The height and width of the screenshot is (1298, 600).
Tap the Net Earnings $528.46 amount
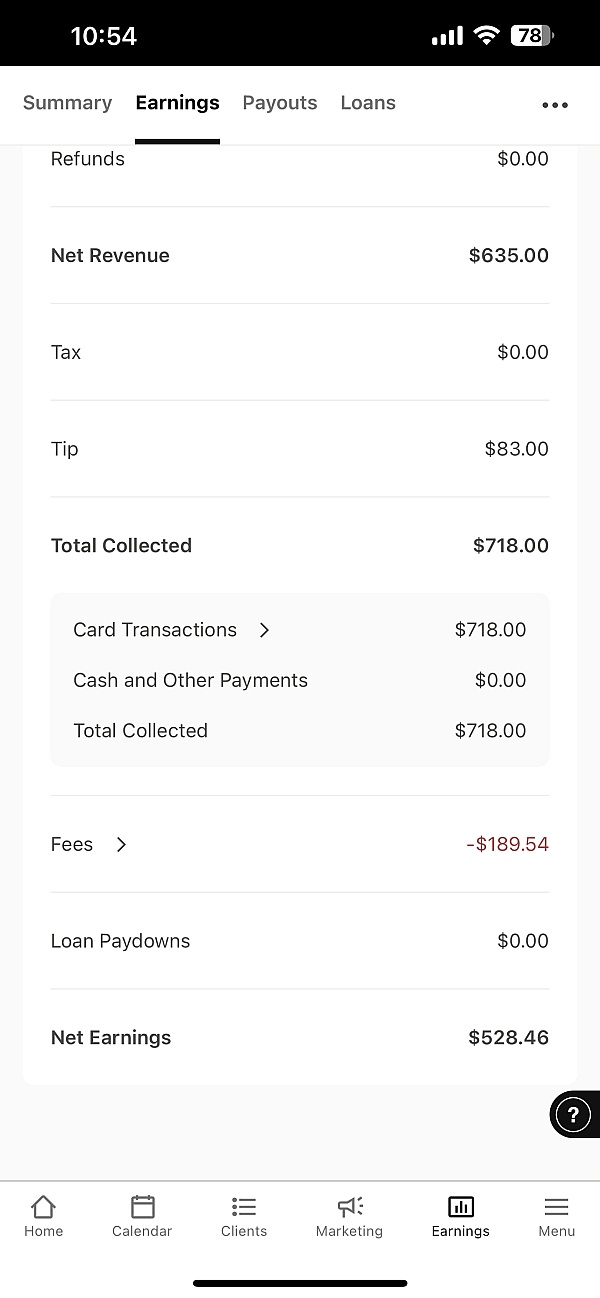click(508, 1038)
